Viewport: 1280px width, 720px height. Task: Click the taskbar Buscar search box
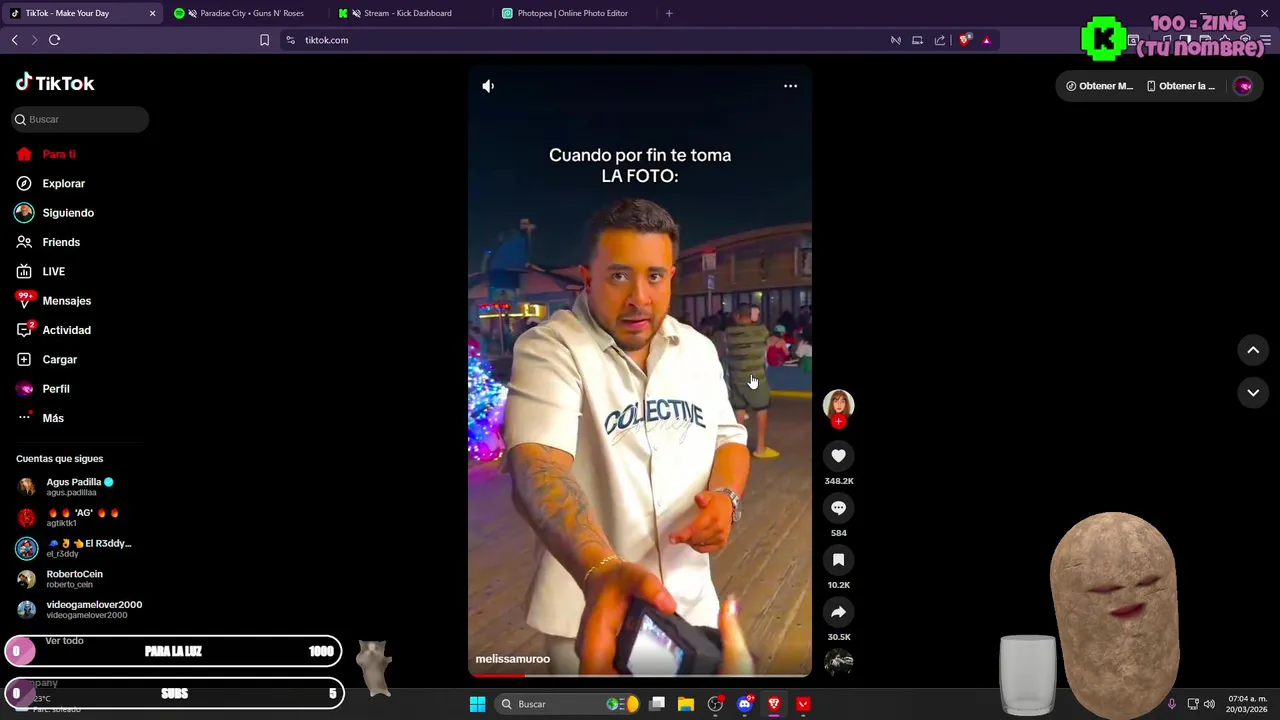pos(569,704)
